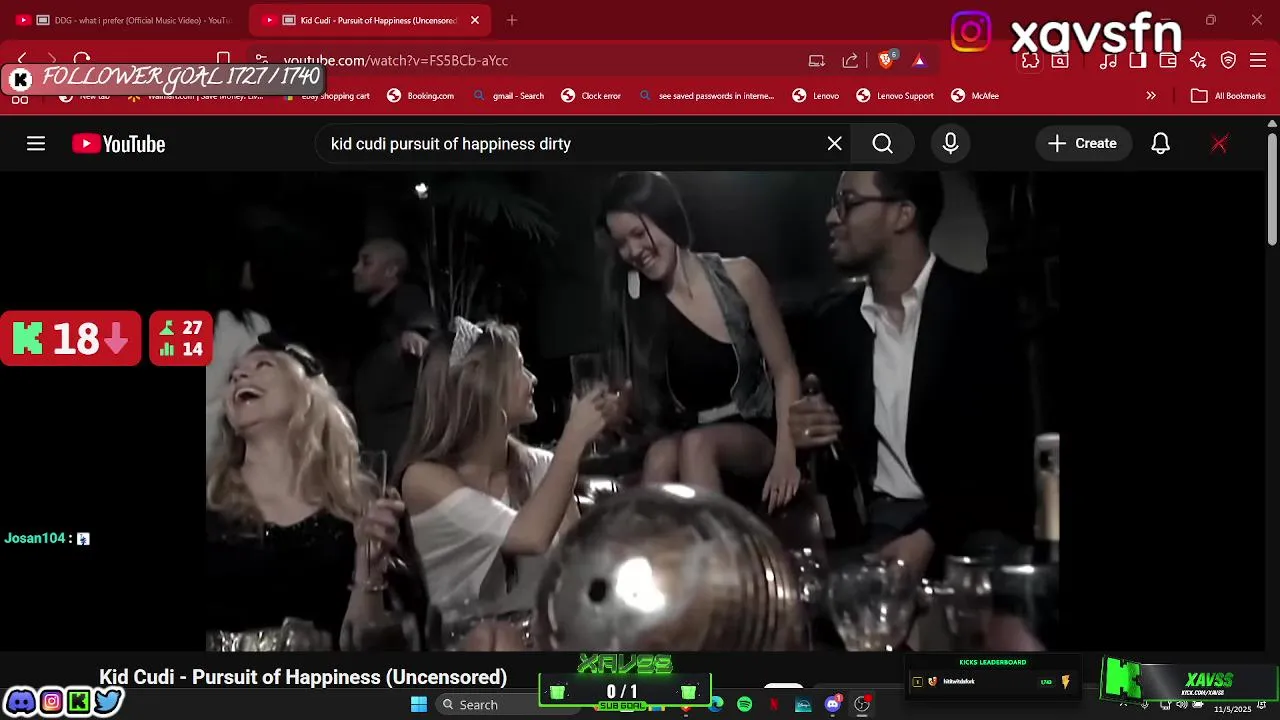Open the media control music note icon
The height and width of the screenshot is (720, 1280).
1108,61
